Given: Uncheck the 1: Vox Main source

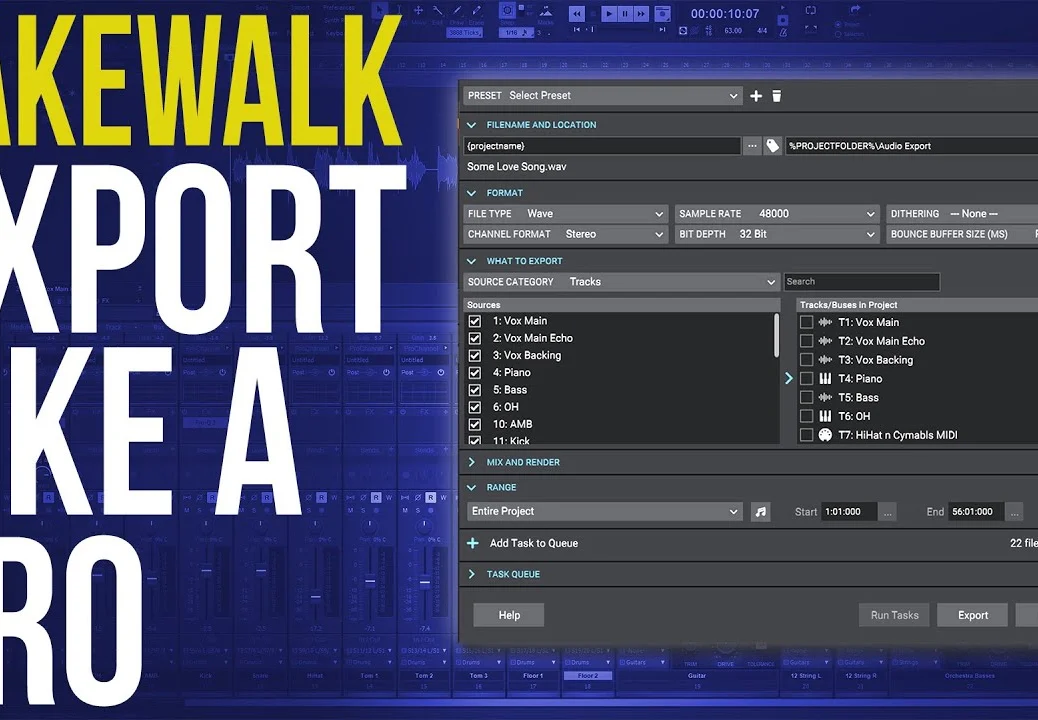Looking at the screenshot, I should tap(475, 321).
